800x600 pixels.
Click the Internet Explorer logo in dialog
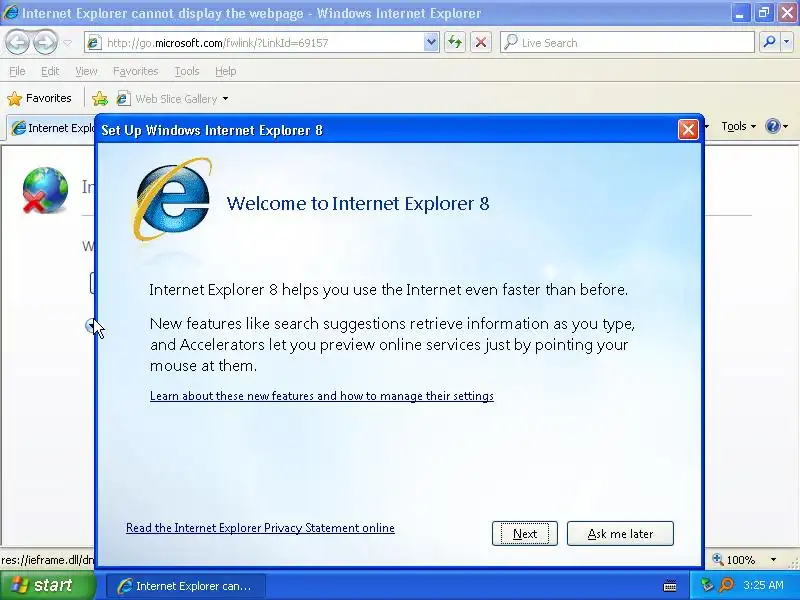[x=172, y=199]
